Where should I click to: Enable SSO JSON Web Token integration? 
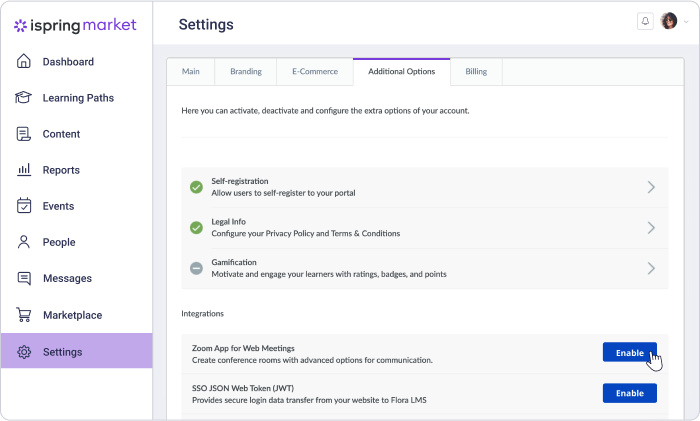[629, 393]
